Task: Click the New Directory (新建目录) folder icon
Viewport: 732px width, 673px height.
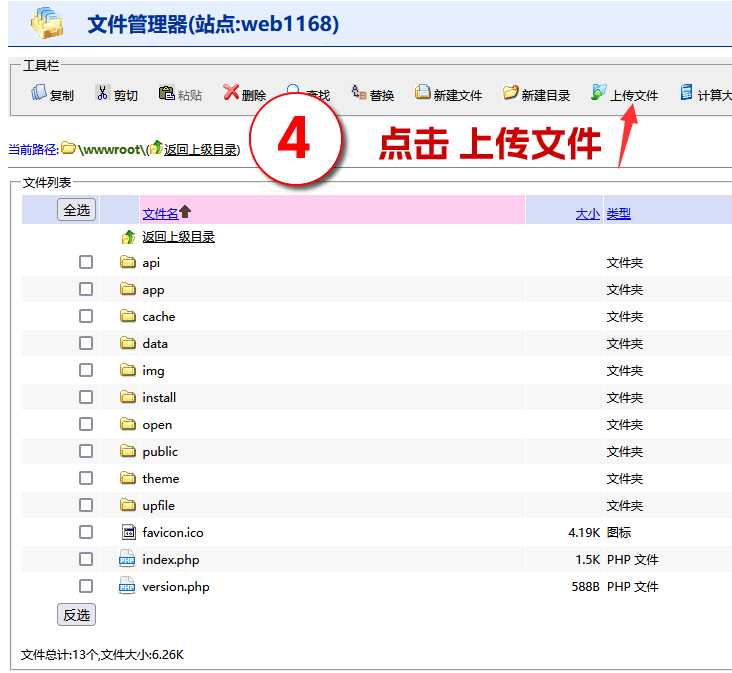Action: click(510, 92)
